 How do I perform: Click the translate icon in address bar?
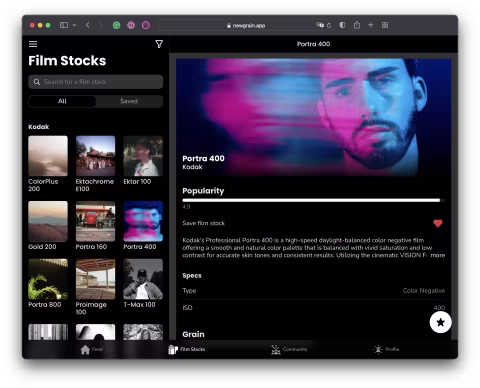coord(320,25)
